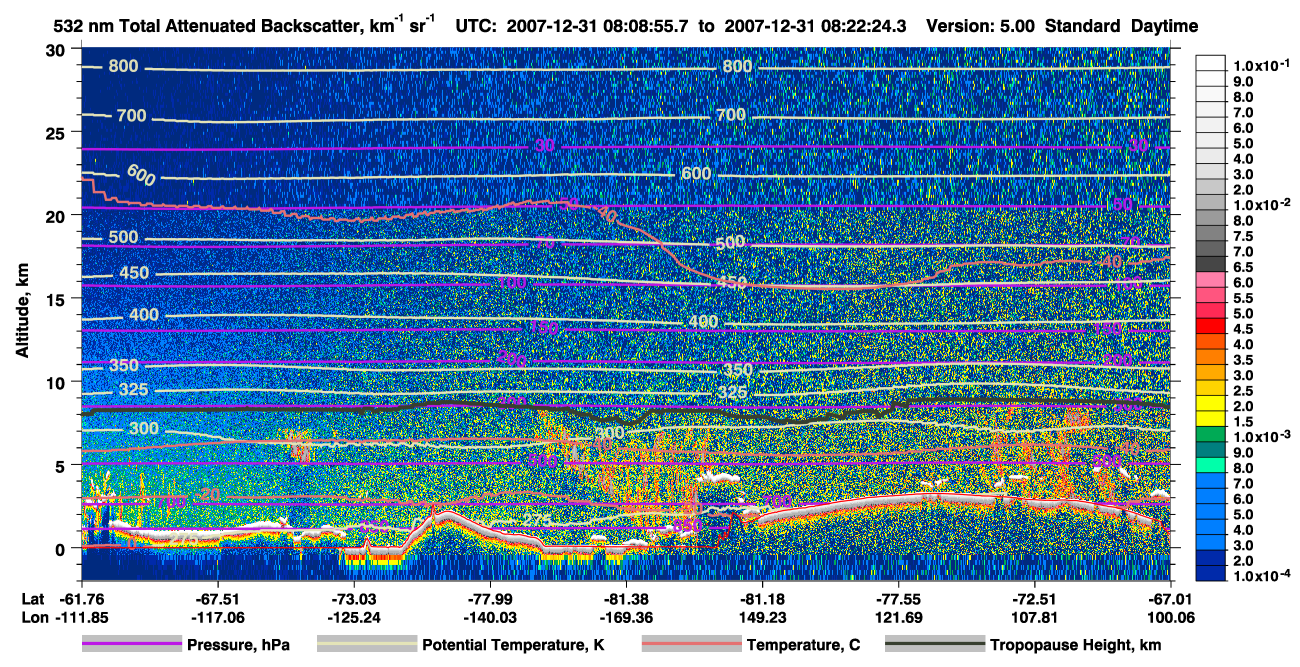Click latitude value -81.18
Viewport: 1300px width, 667px height.
(762, 599)
